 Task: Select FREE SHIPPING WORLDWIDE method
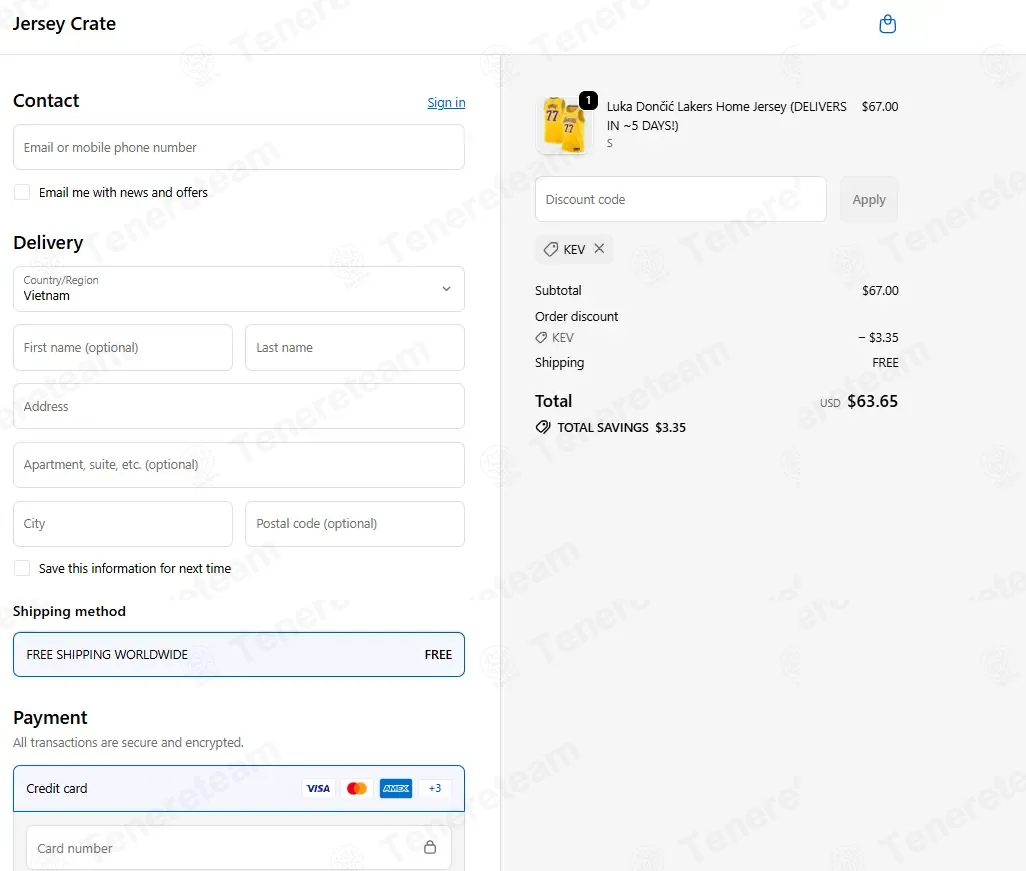239,654
